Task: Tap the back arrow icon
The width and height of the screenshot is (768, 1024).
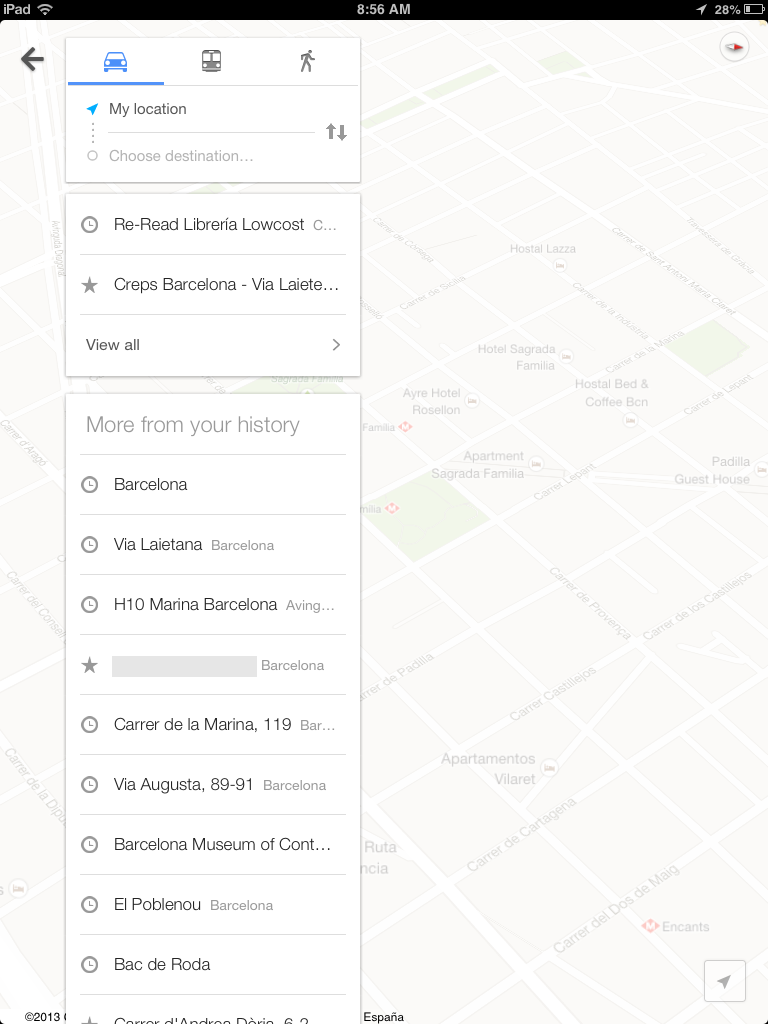Action: (33, 60)
